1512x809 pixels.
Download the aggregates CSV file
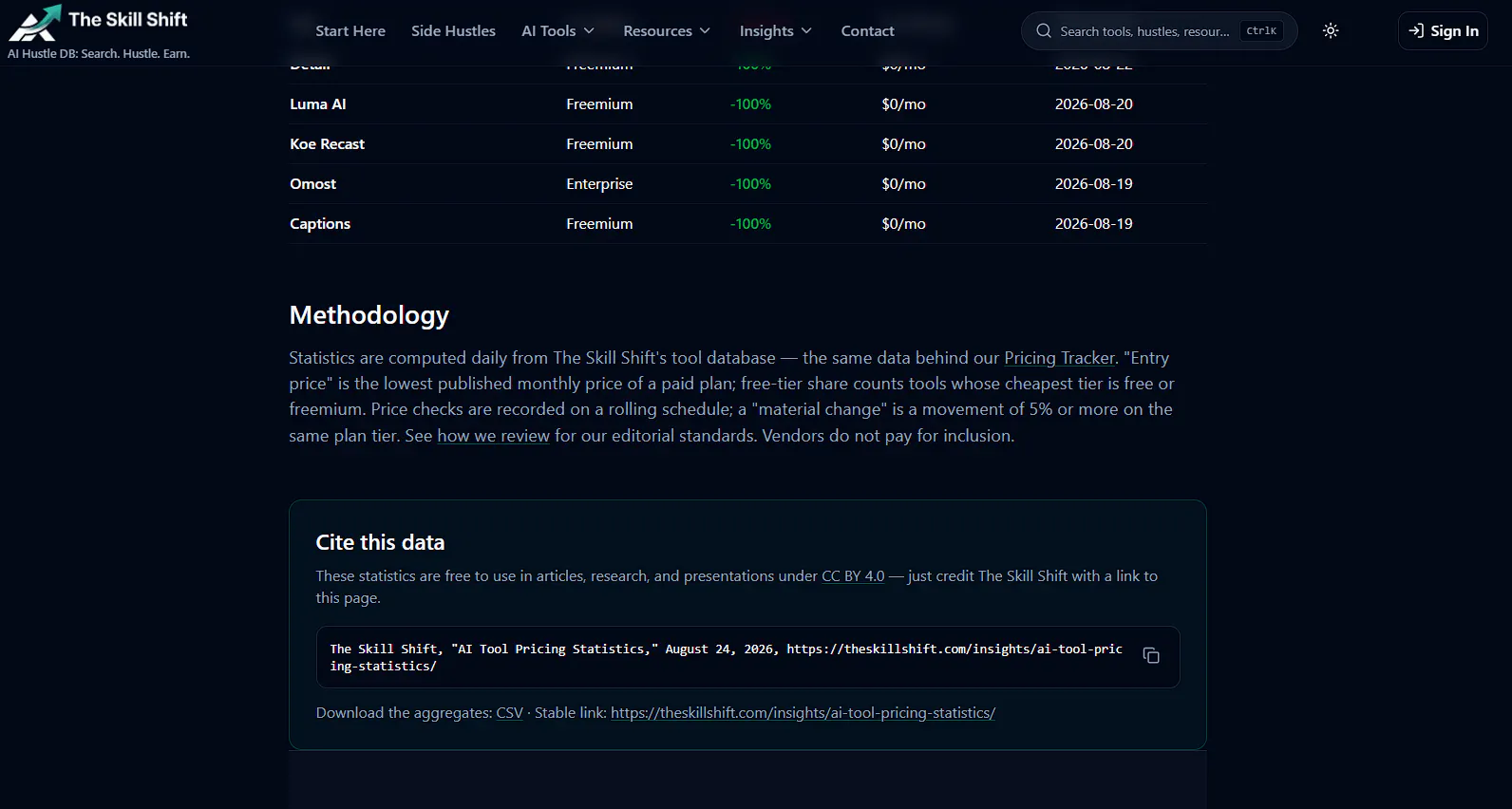[x=510, y=713]
